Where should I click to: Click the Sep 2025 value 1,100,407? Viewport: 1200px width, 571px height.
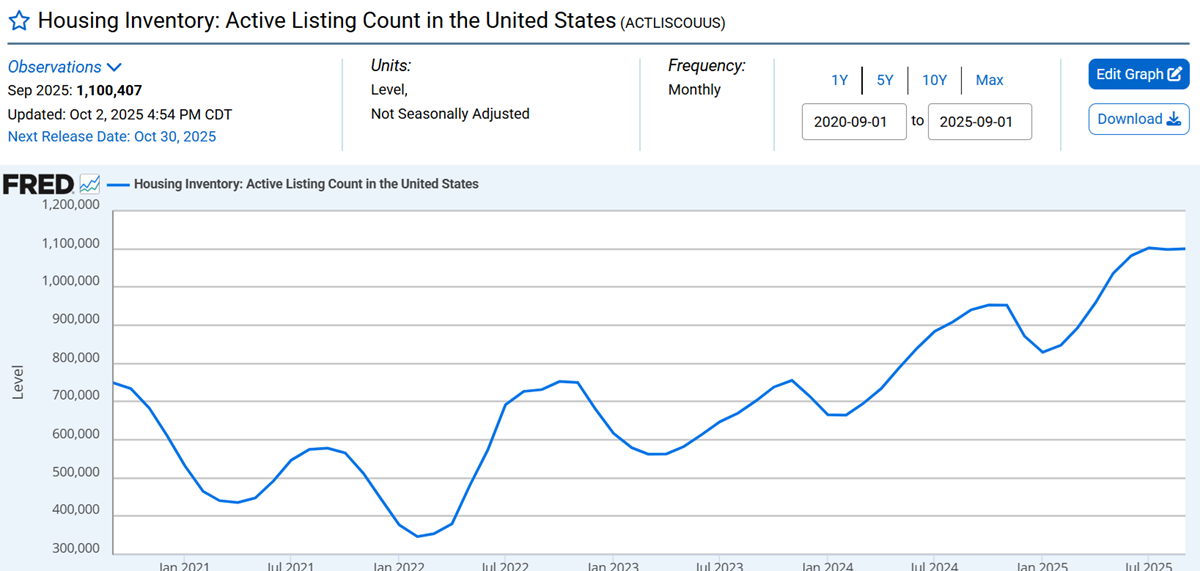[109, 90]
